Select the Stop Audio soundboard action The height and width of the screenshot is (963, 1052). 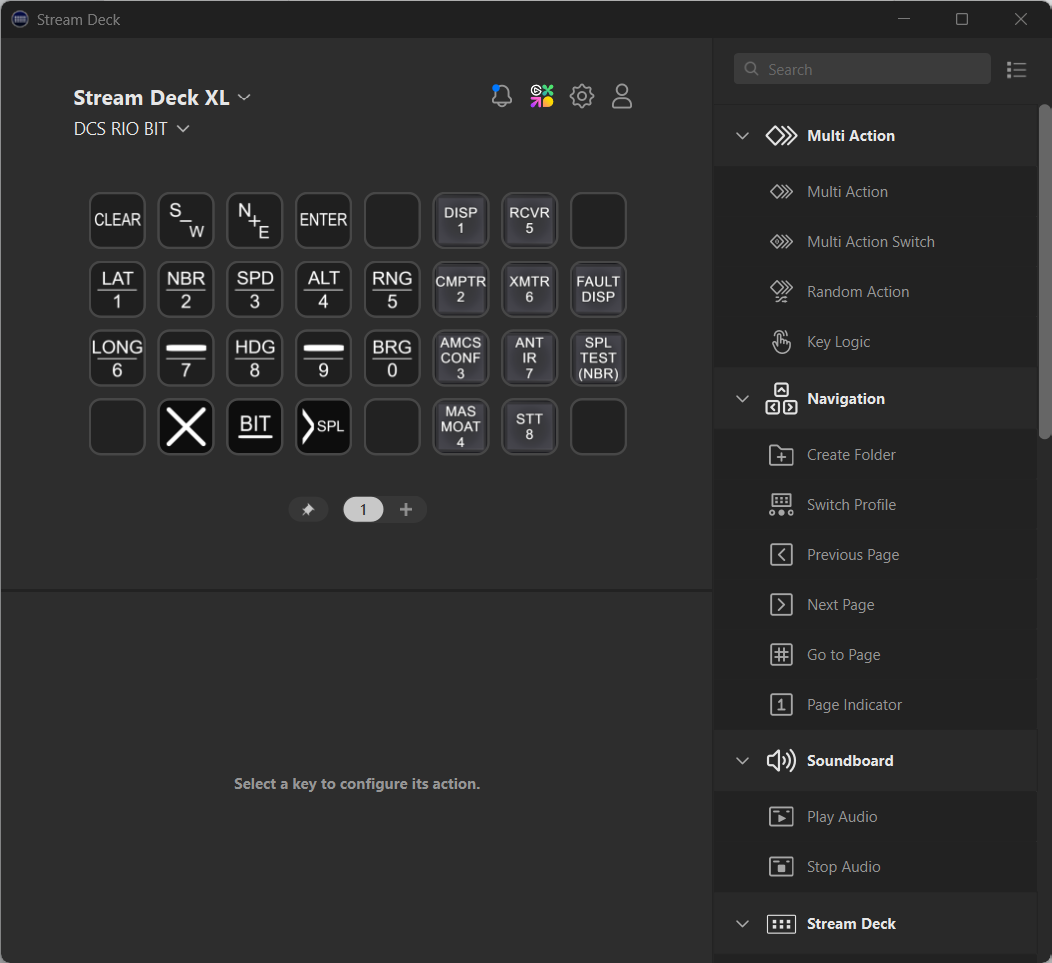point(841,866)
